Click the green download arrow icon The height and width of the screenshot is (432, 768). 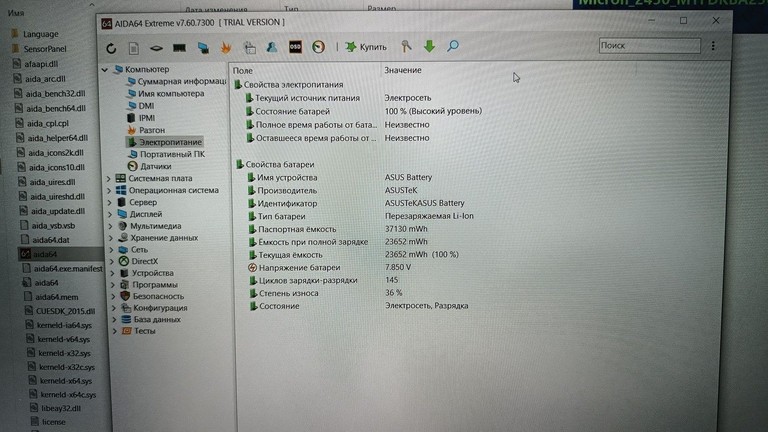click(429, 46)
